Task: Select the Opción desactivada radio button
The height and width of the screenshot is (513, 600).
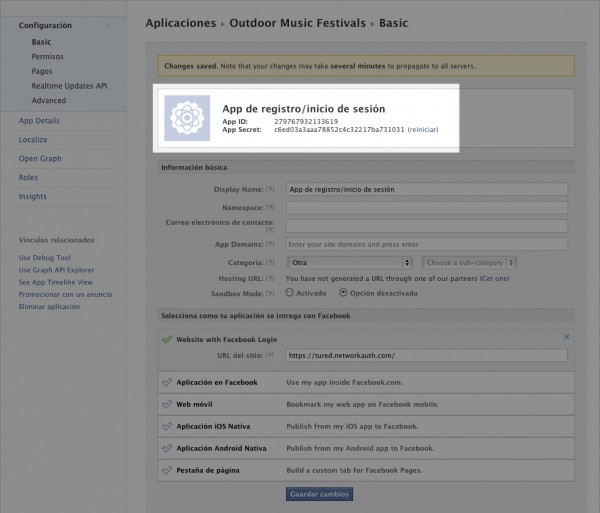Action: pos(343,293)
